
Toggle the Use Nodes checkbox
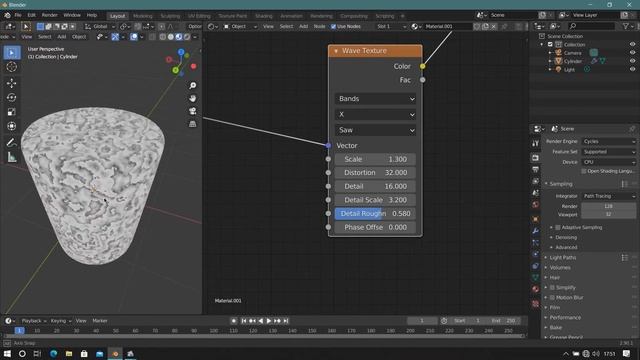[x=333, y=27]
